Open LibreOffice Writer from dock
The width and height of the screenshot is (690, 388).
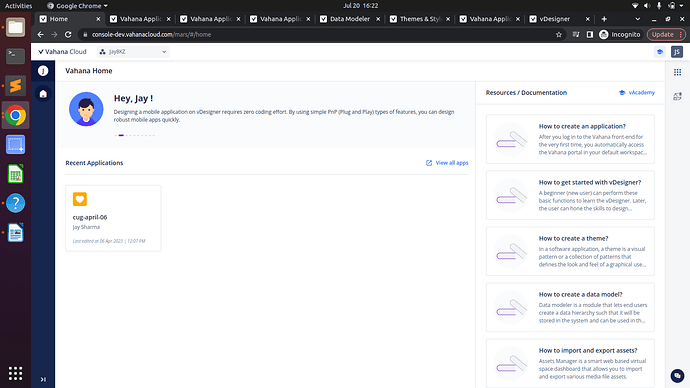tap(15, 233)
